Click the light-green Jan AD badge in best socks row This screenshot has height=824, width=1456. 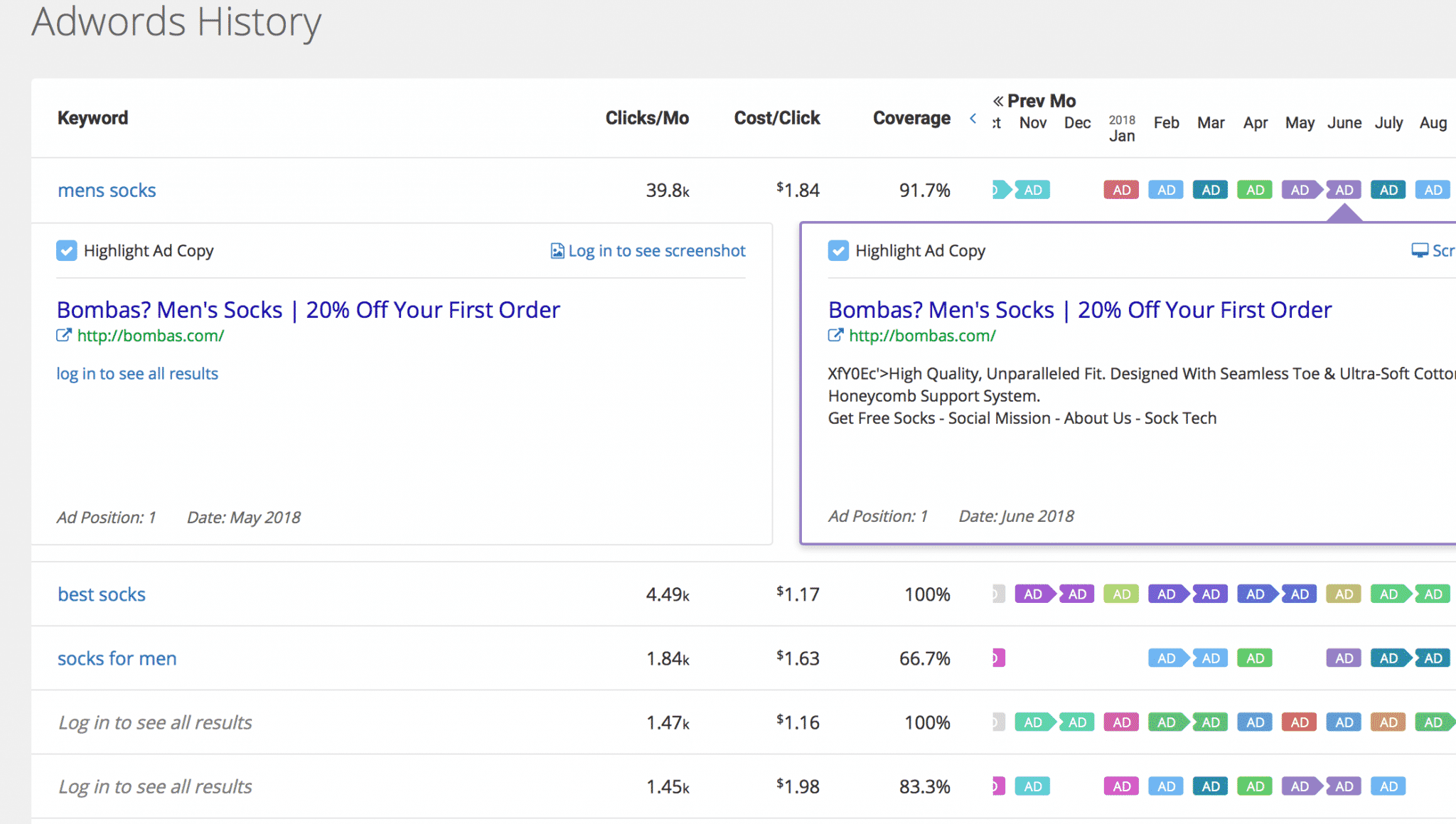(1121, 594)
